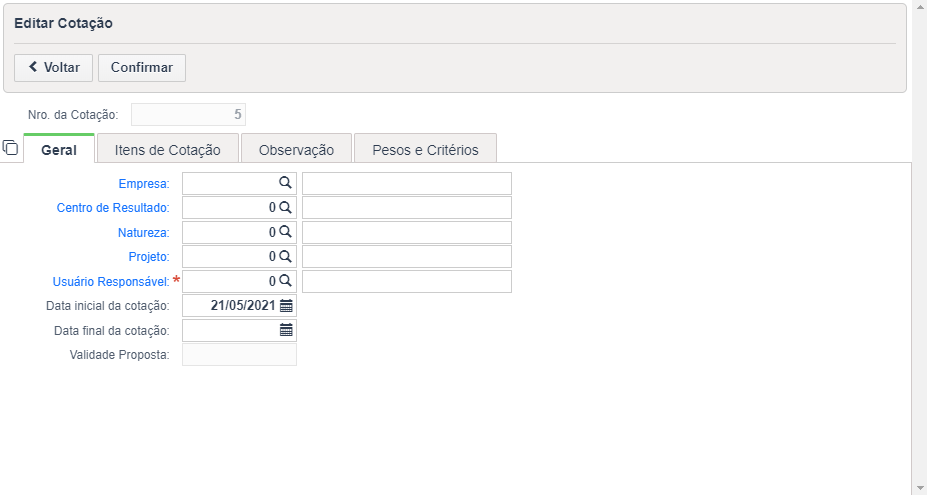Image resolution: width=927 pixels, height=495 pixels.
Task: Click the 'Validade Proposta:' label
Action: coord(119,355)
